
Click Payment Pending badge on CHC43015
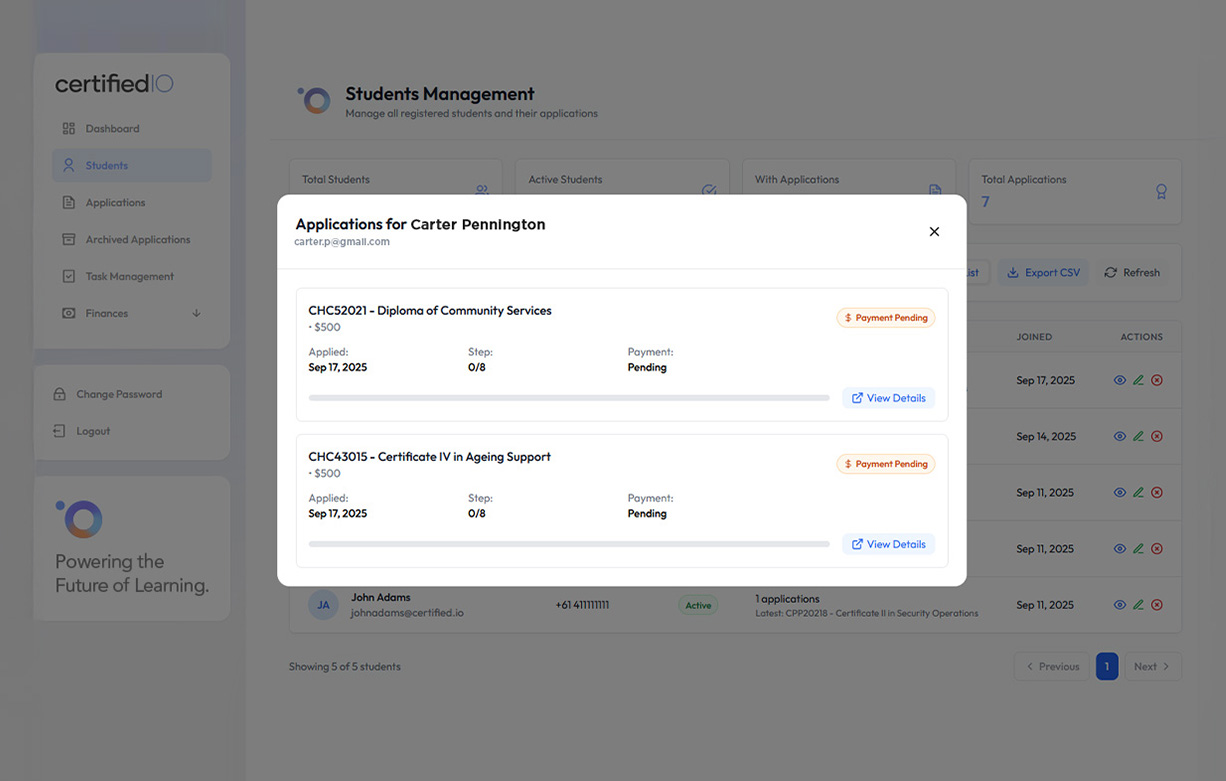coord(886,464)
